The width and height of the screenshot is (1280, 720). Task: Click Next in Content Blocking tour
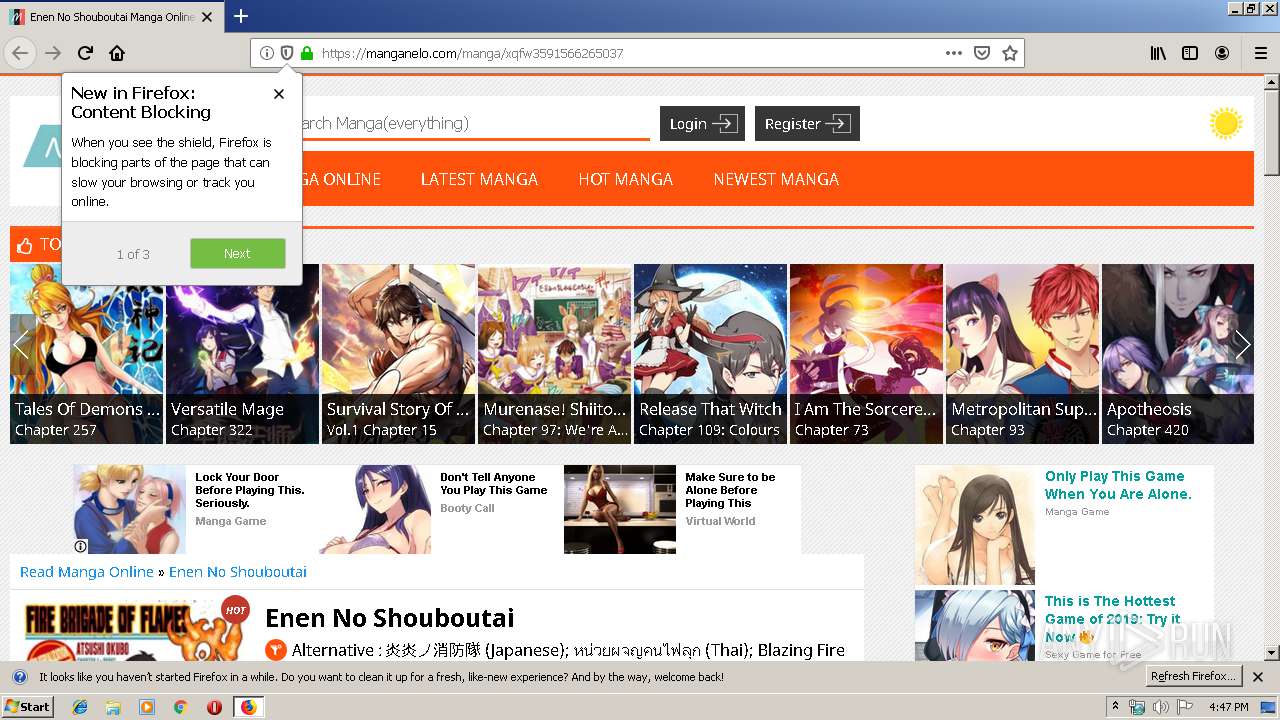(x=238, y=253)
